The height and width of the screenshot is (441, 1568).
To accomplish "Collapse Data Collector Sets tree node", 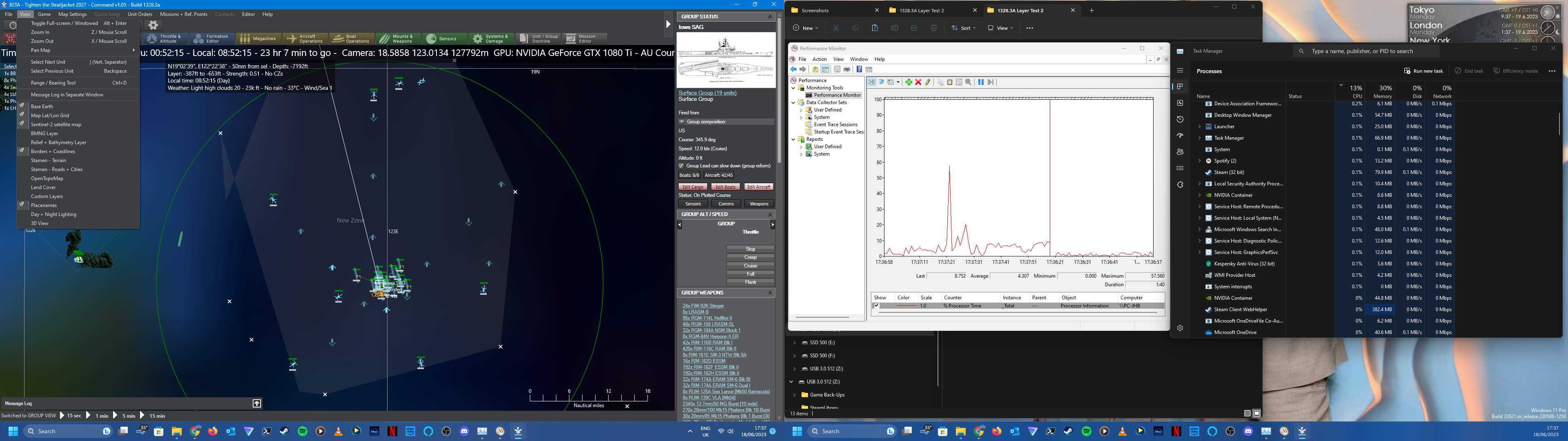I will point(794,102).
